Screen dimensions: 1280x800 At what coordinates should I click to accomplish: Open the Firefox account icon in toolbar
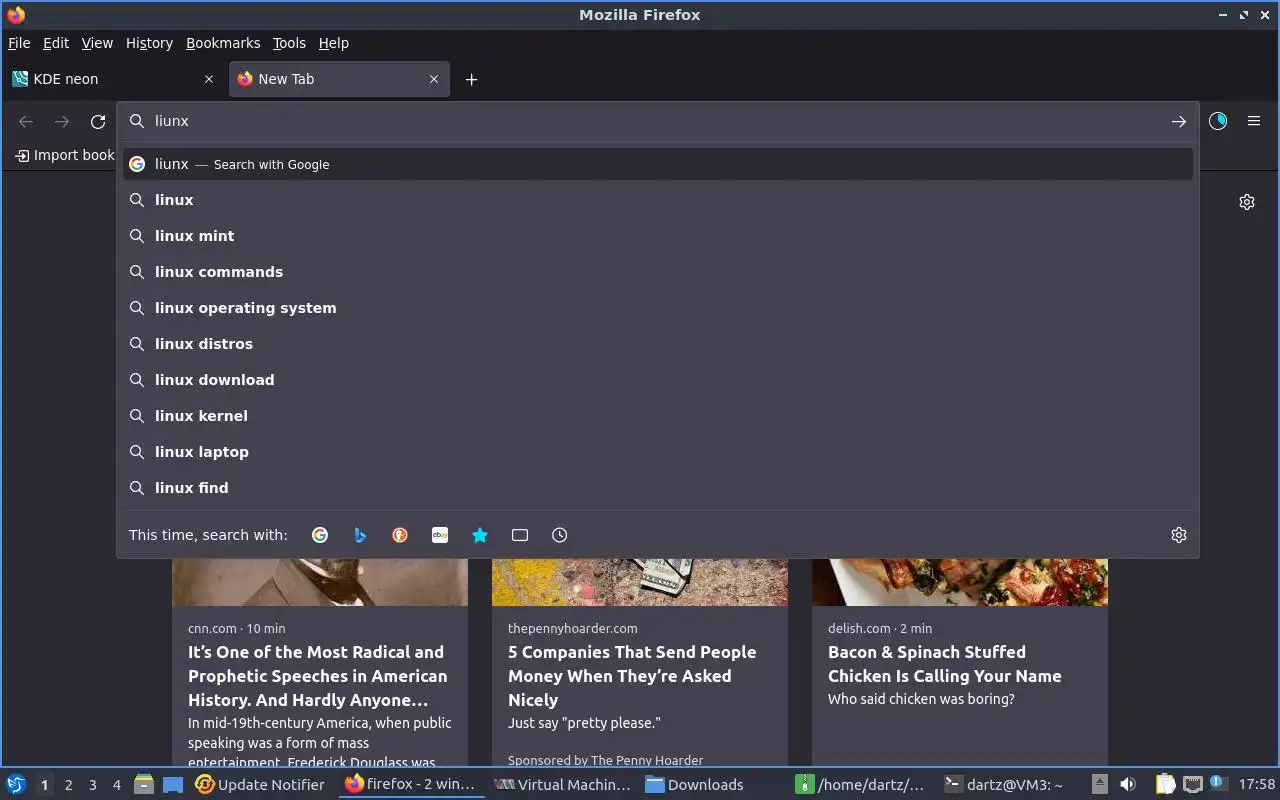1218,121
